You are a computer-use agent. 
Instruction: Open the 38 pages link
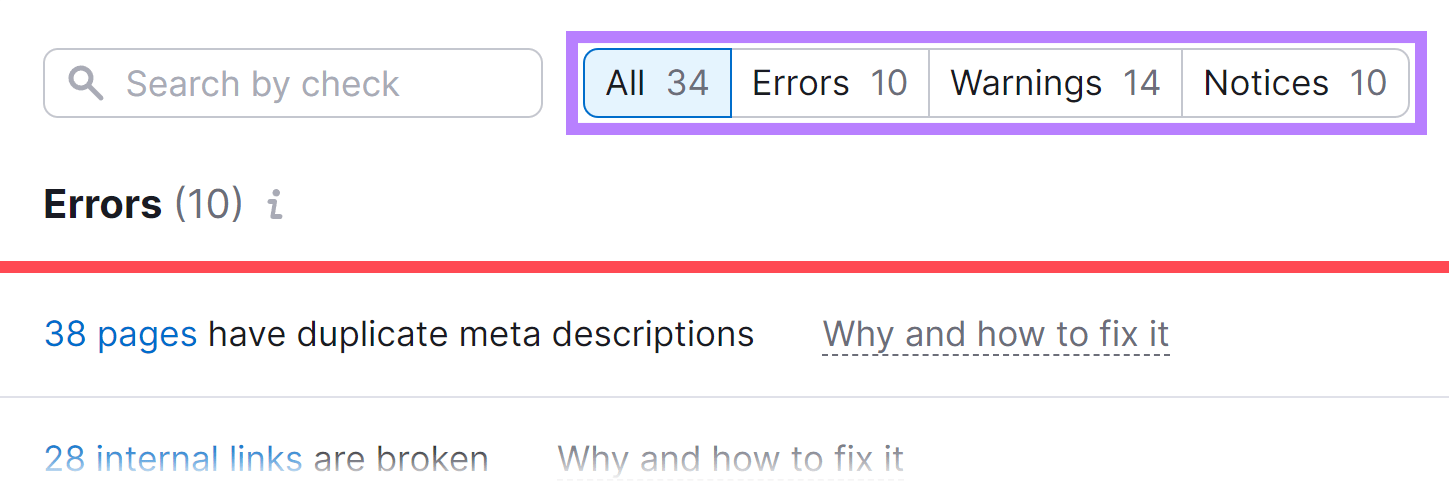[121, 334]
